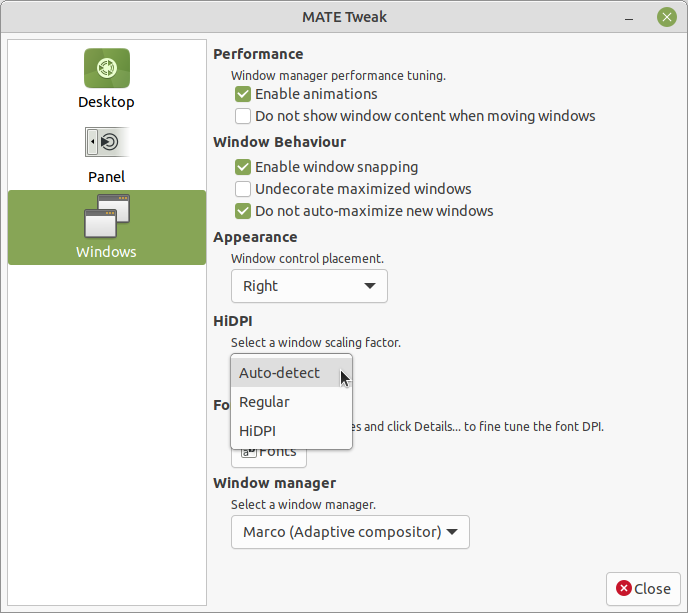Untick Enable window snapping
The width and height of the screenshot is (688, 613).
[x=243, y=167]
